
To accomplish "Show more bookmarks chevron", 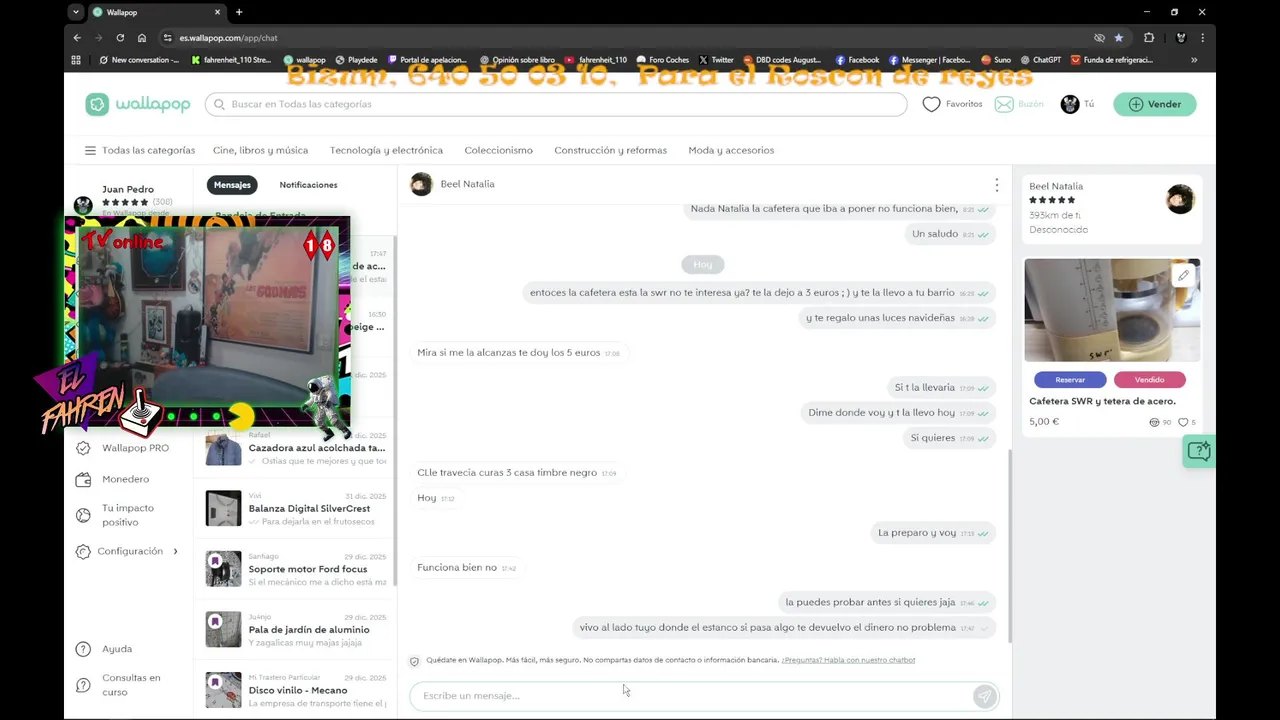I will click(1194, 60).
